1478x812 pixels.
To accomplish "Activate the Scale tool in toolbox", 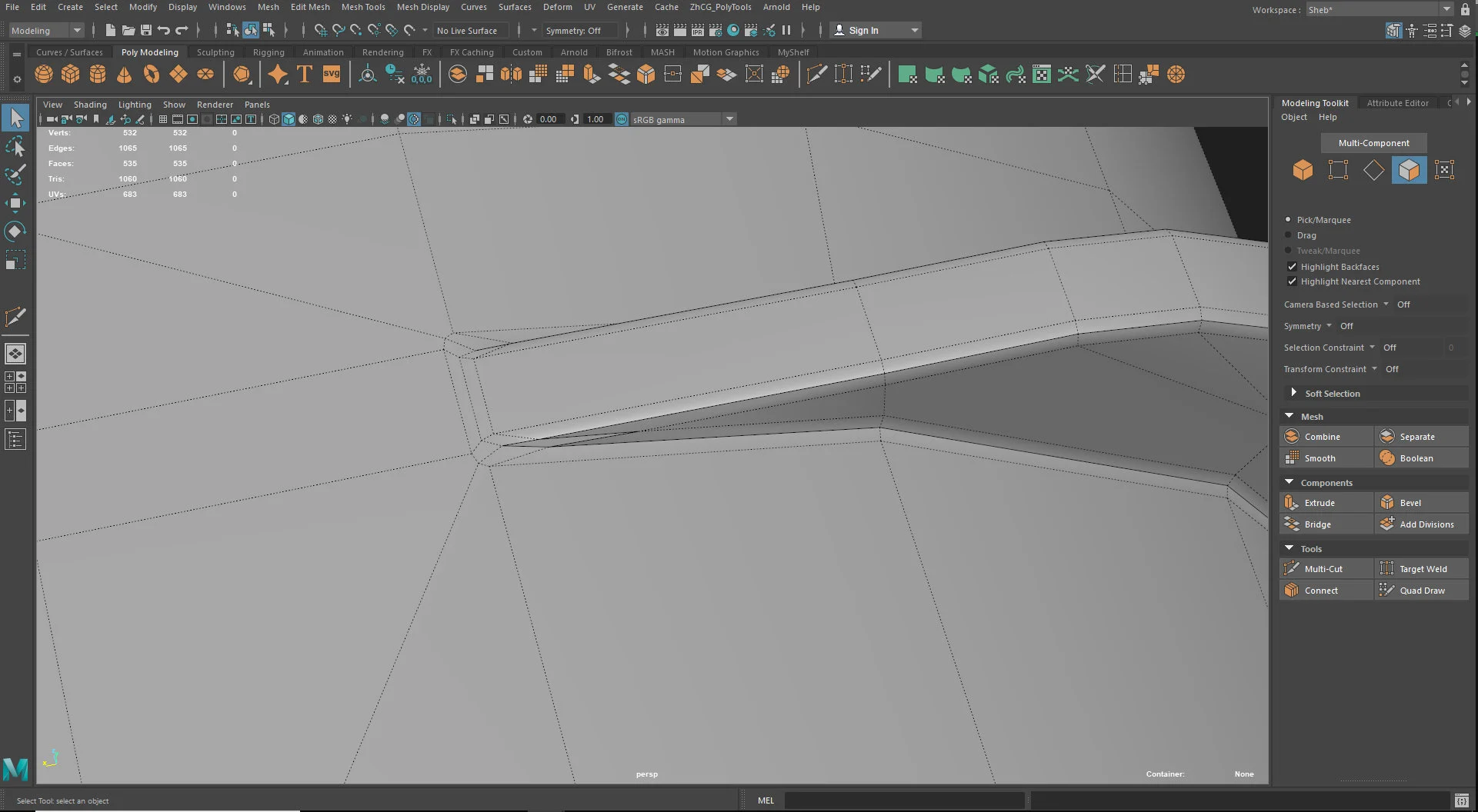I will pos(15,260).
